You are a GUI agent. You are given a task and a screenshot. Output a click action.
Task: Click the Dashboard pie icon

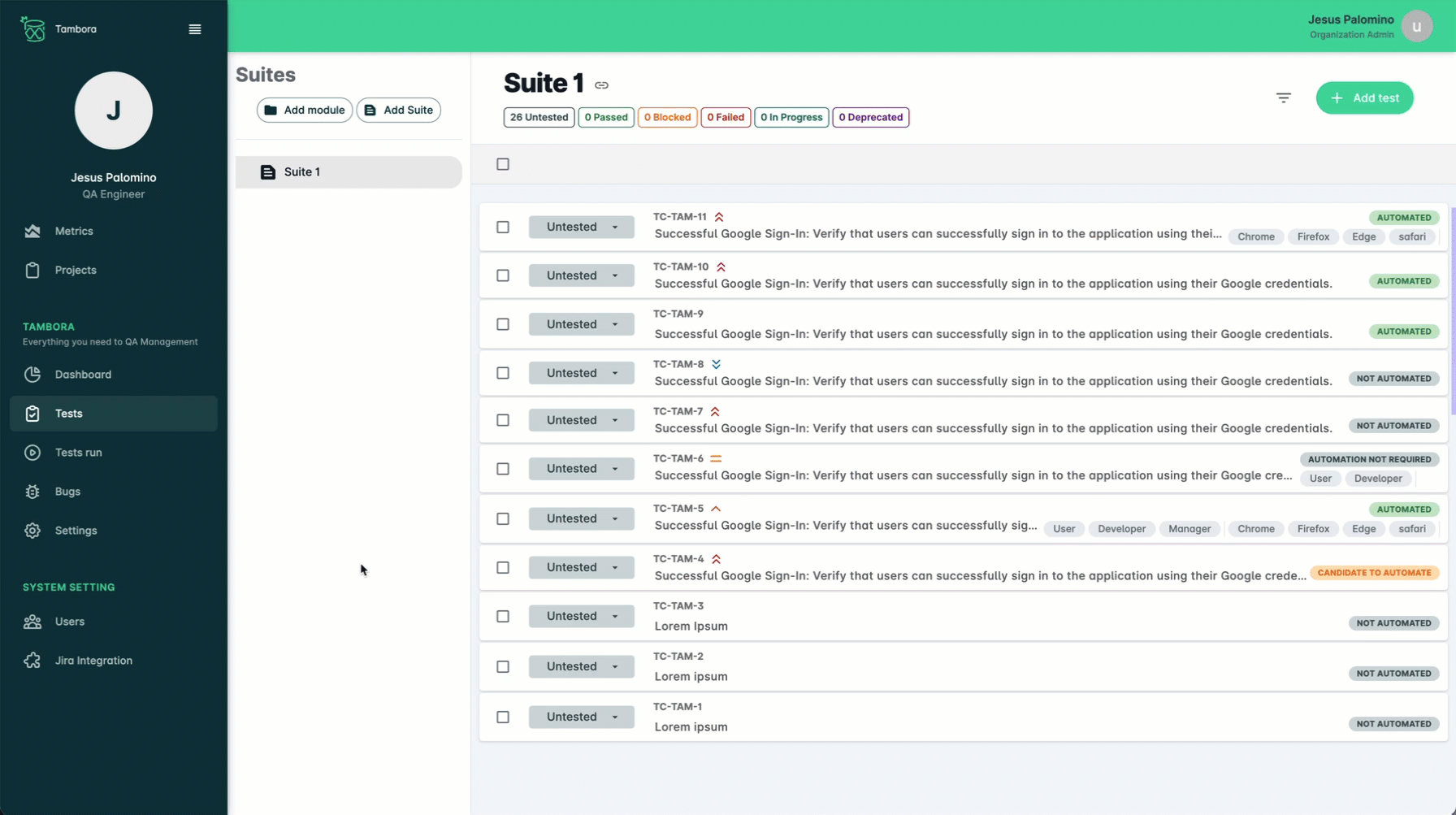(32, 375)
